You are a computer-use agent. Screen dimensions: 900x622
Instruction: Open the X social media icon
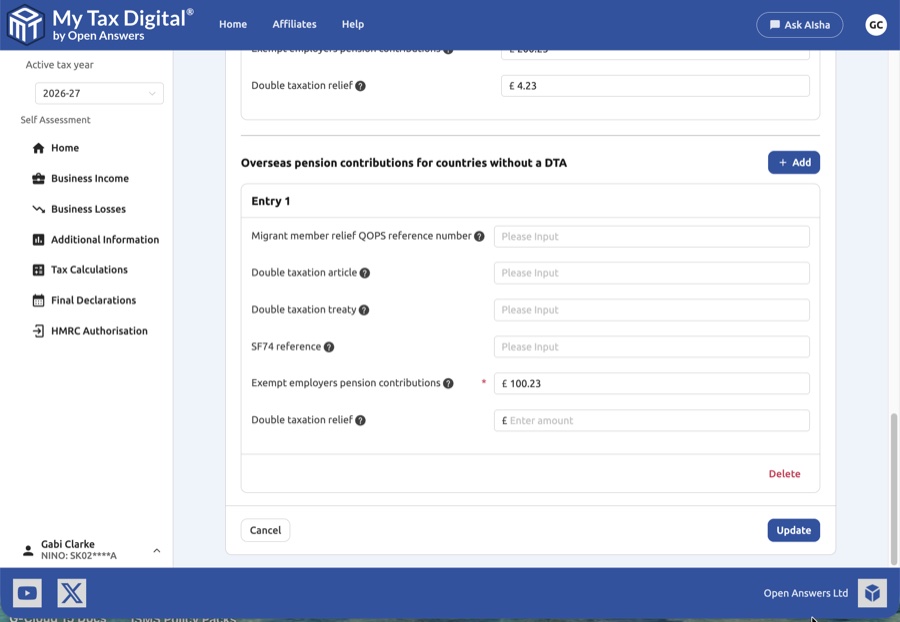coord(72,593)
